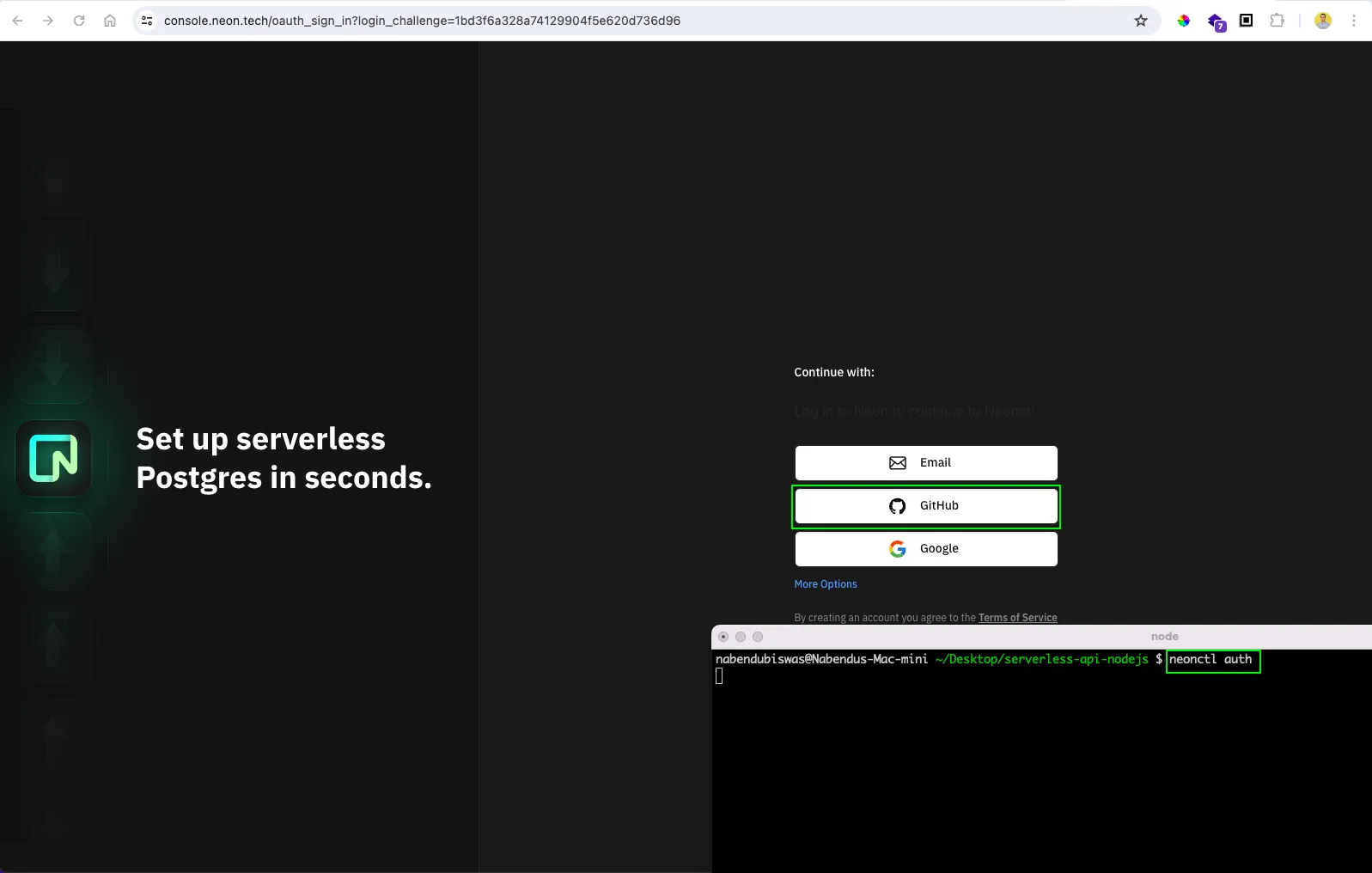Reload the Neon sign-in page
The image size is (1372, 873).
[x=79, y=21]
